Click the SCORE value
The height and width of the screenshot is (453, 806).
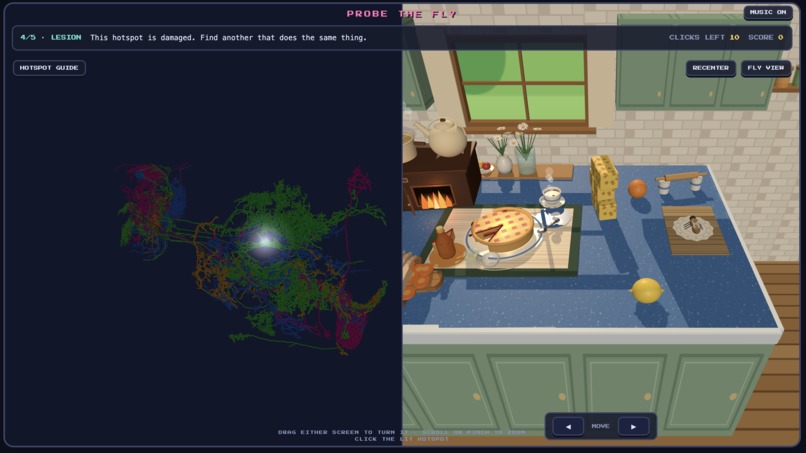(x=780, y=38)
